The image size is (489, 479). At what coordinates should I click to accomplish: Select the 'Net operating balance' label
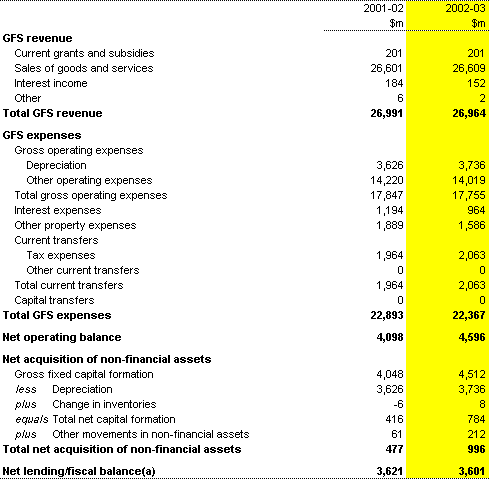click(x=62, y=338)
